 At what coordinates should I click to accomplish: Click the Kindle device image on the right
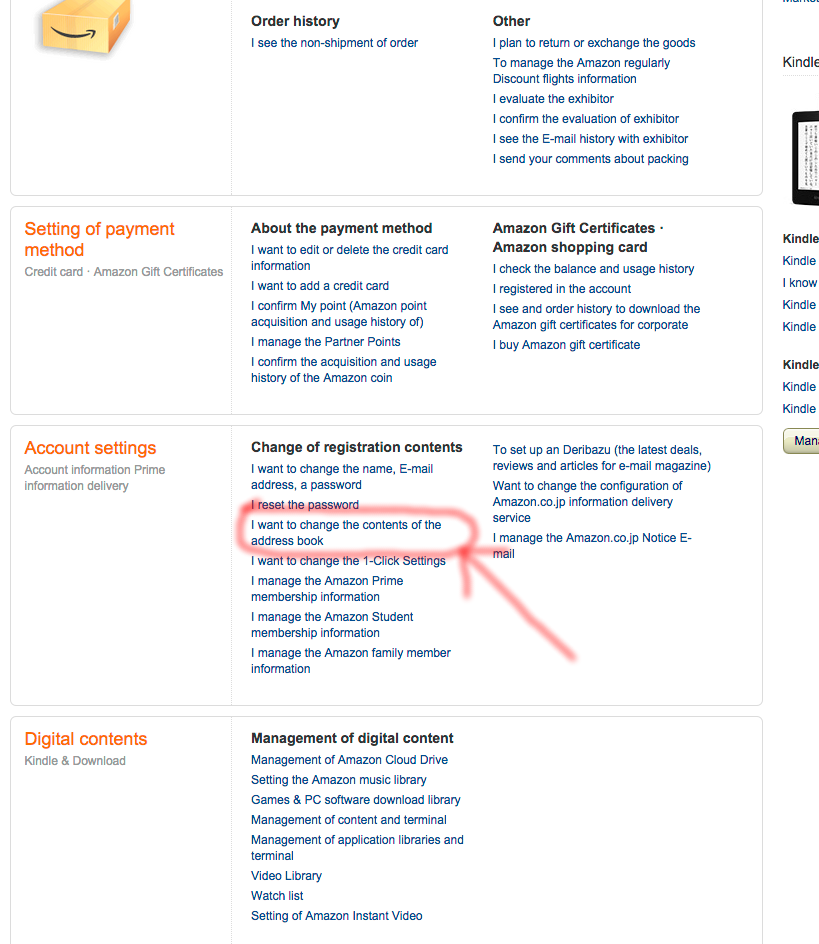pos(806,158)
